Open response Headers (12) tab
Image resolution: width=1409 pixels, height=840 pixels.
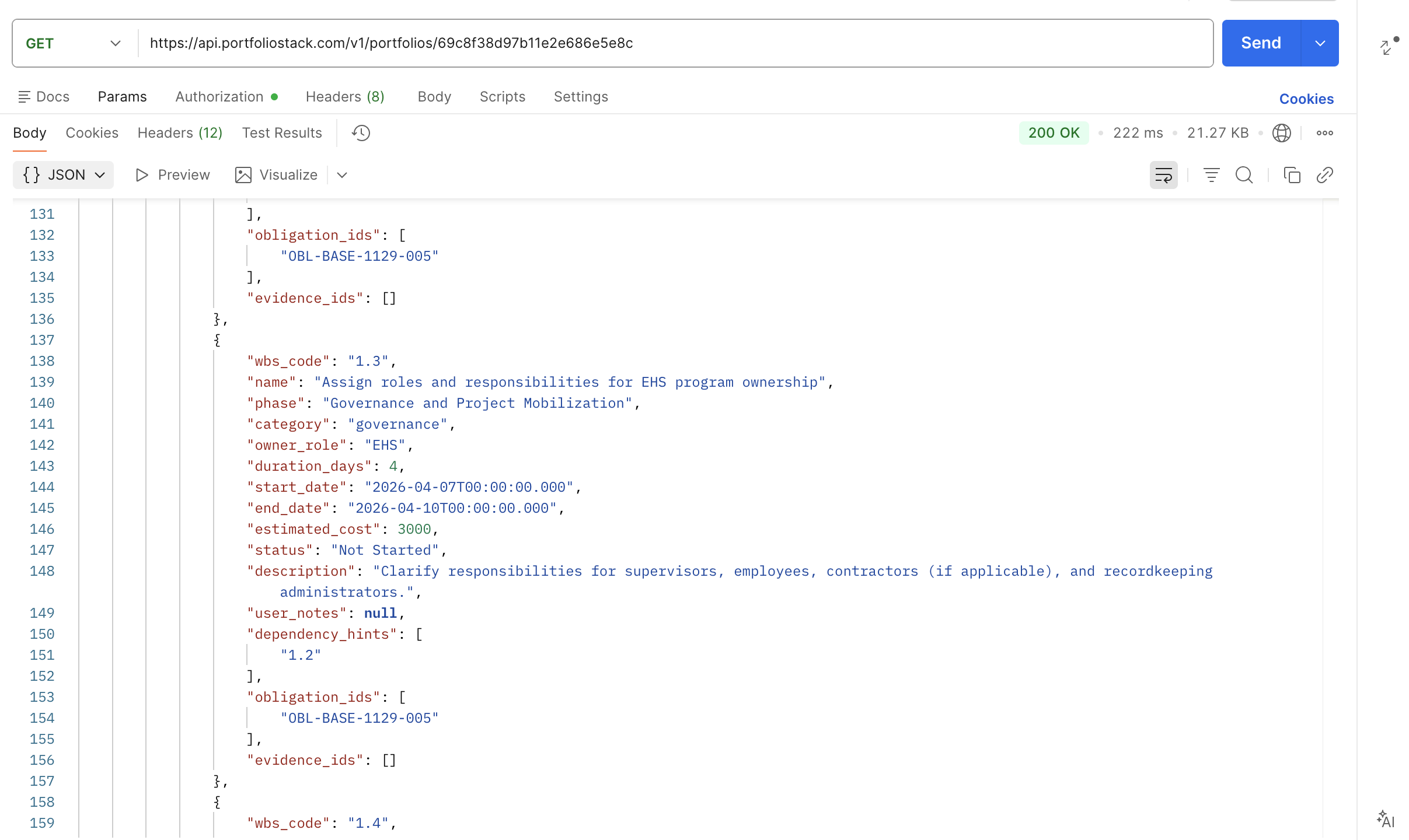point(180,133)
